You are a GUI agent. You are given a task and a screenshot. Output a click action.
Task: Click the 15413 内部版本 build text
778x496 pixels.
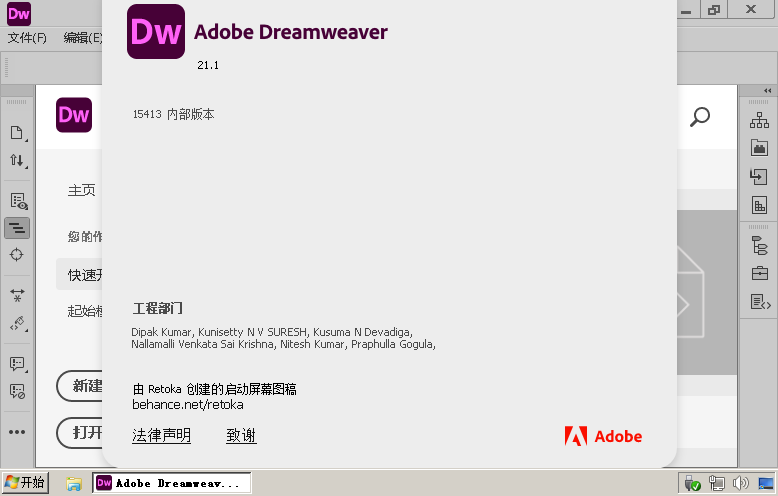point(174,114)
